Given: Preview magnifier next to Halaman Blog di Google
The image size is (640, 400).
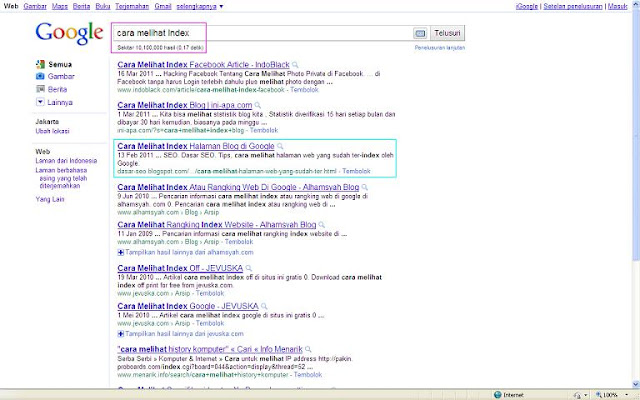Looking at the screenshot, I should pos(280,146).
